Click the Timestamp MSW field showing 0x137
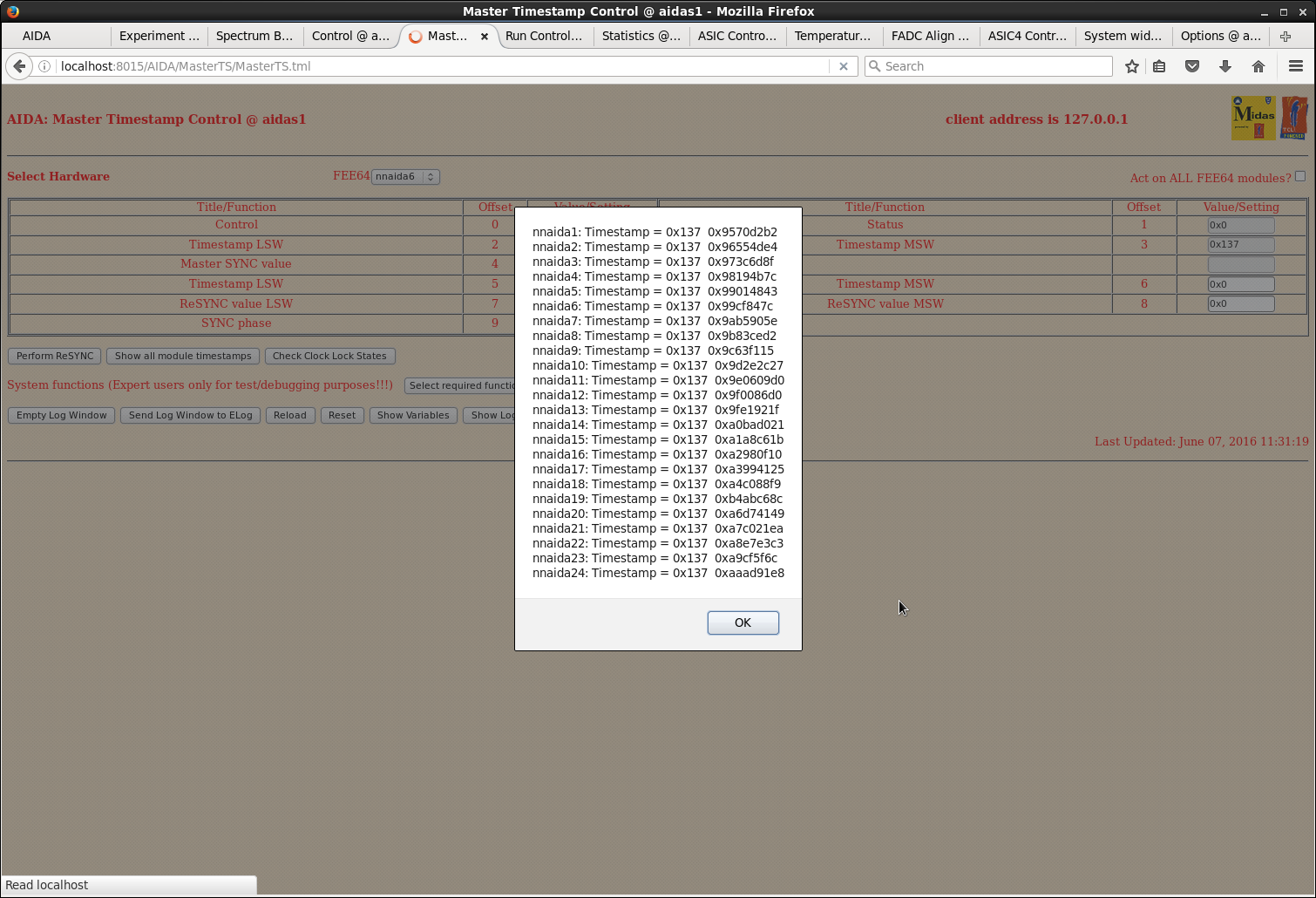This screenshot has height=898, width=1316. tap(1240, 245)
